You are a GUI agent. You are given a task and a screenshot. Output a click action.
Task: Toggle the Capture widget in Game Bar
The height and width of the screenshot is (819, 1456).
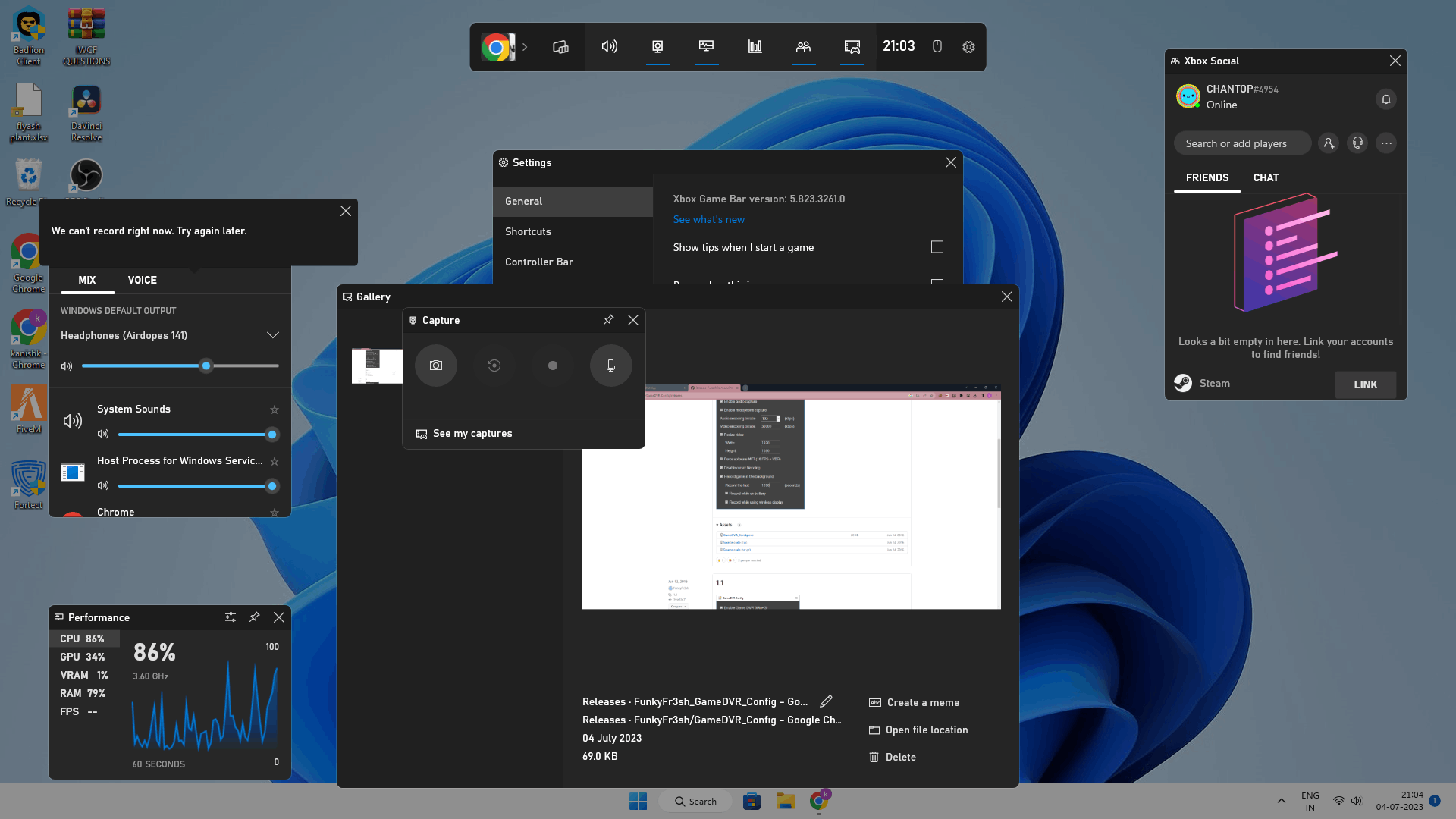657,47
